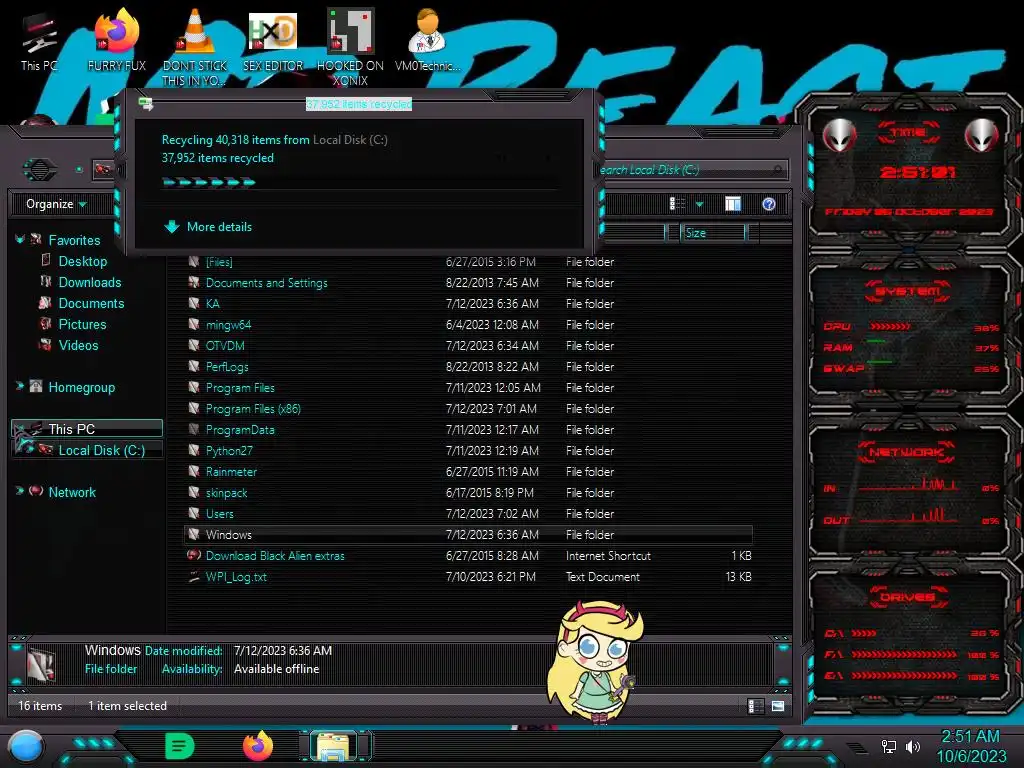Select Network in navigation pane
This screenshot has height=768, width=1024.
click(x=72, y=492)
